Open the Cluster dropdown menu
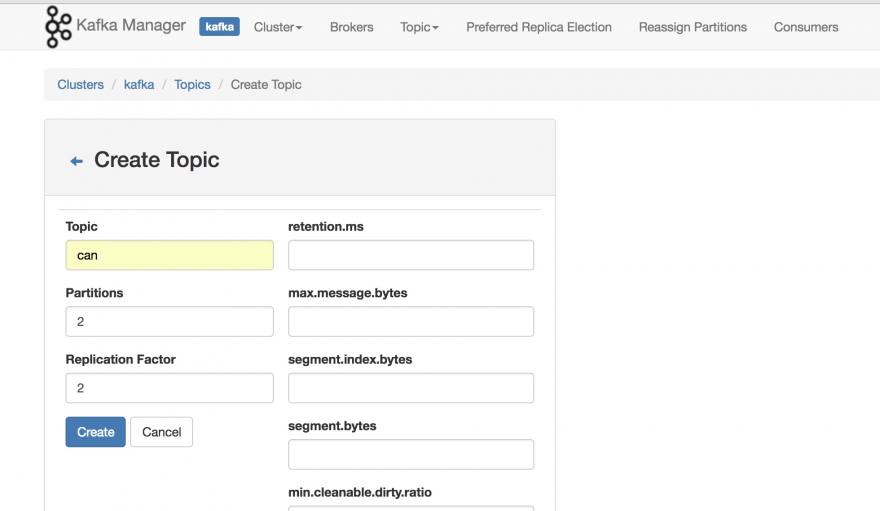Viewport: 880px width, 511px height. point(278,27)
